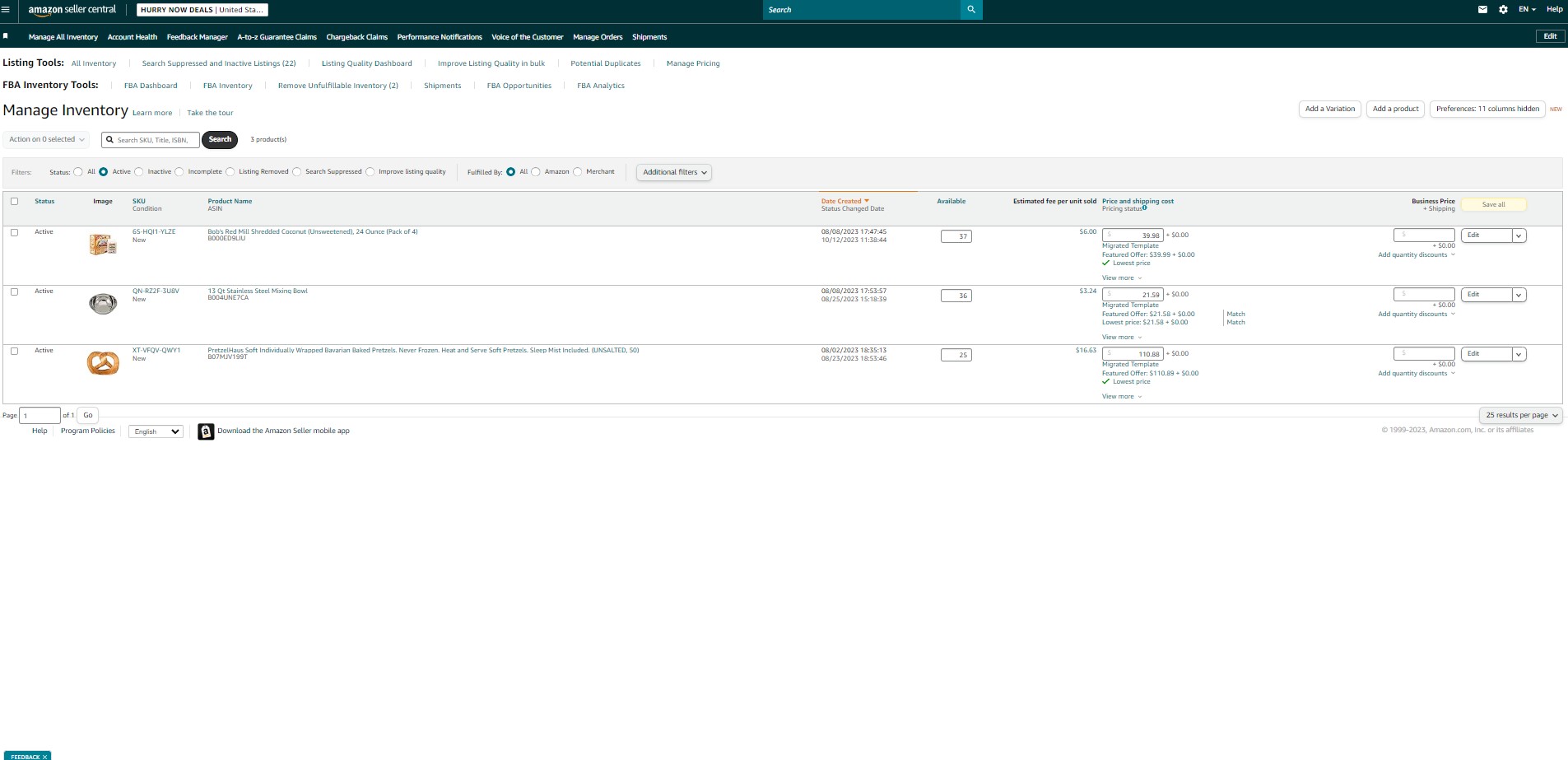Choose the Incomplete status filter
The height and width of the screenshot is (760, 1568).
(179, 172)
